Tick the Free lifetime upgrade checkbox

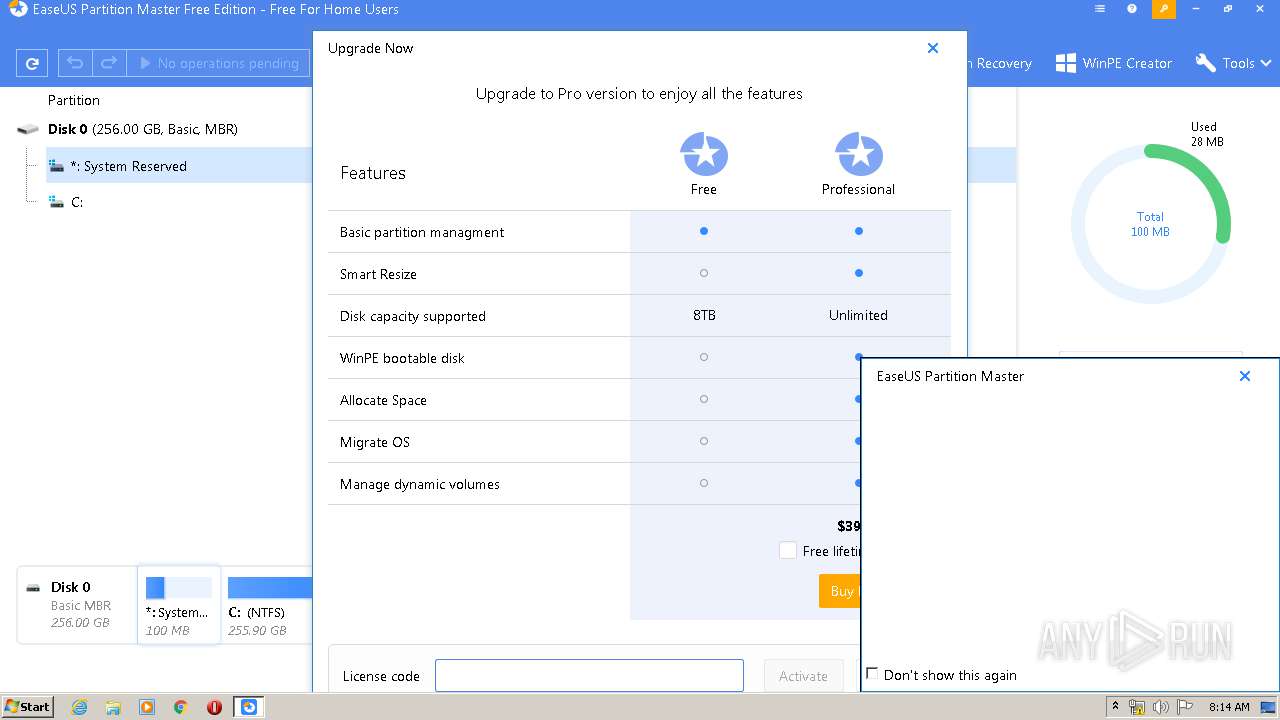coord(788,551)
